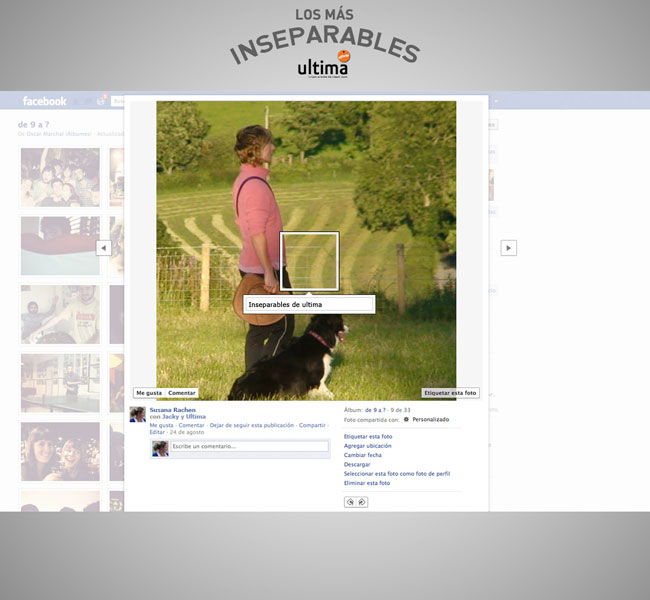Click the 'Me gusta' button on photo
650x600 pixels.
[x=148, y=393]
